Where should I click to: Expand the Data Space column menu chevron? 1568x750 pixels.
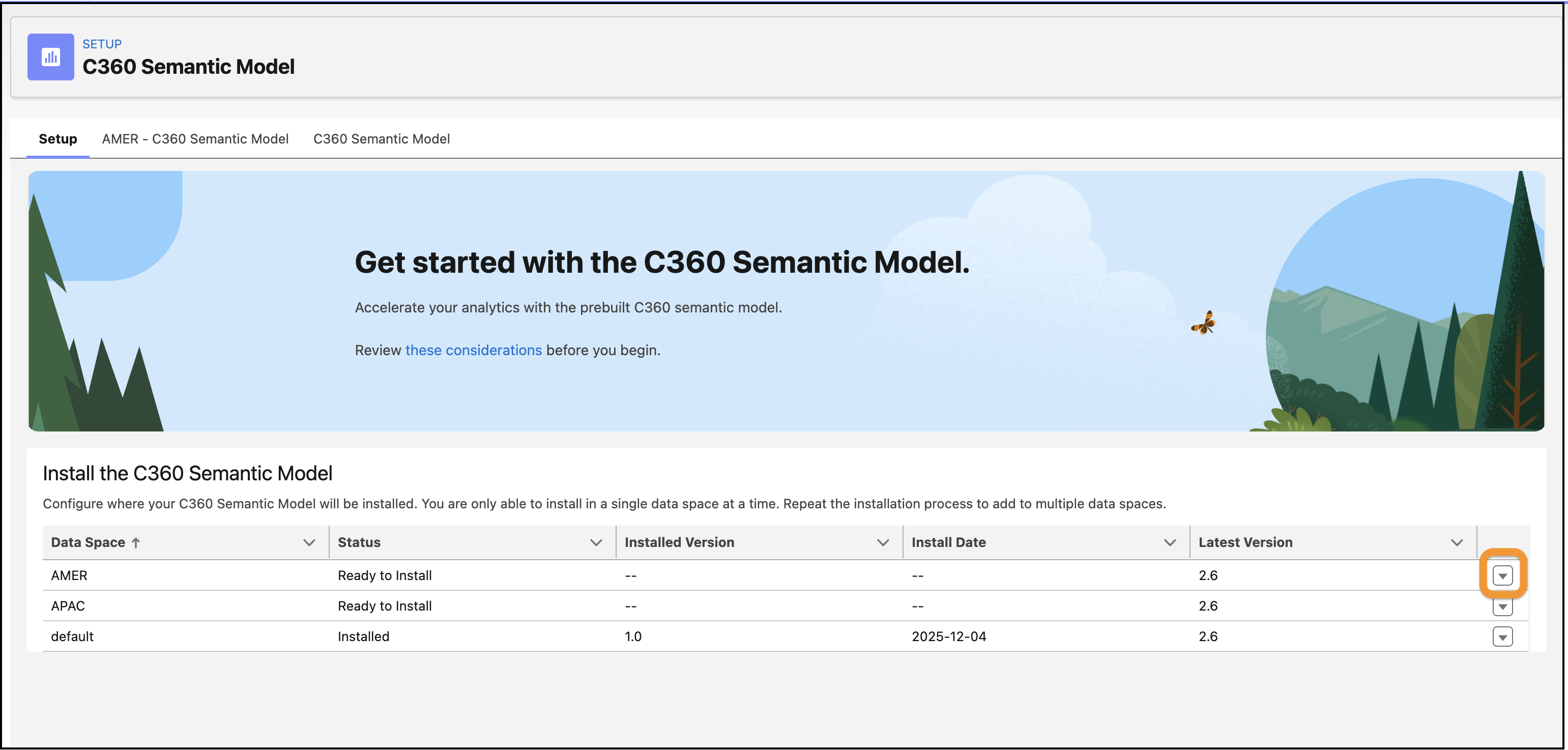tap(309, 542)
